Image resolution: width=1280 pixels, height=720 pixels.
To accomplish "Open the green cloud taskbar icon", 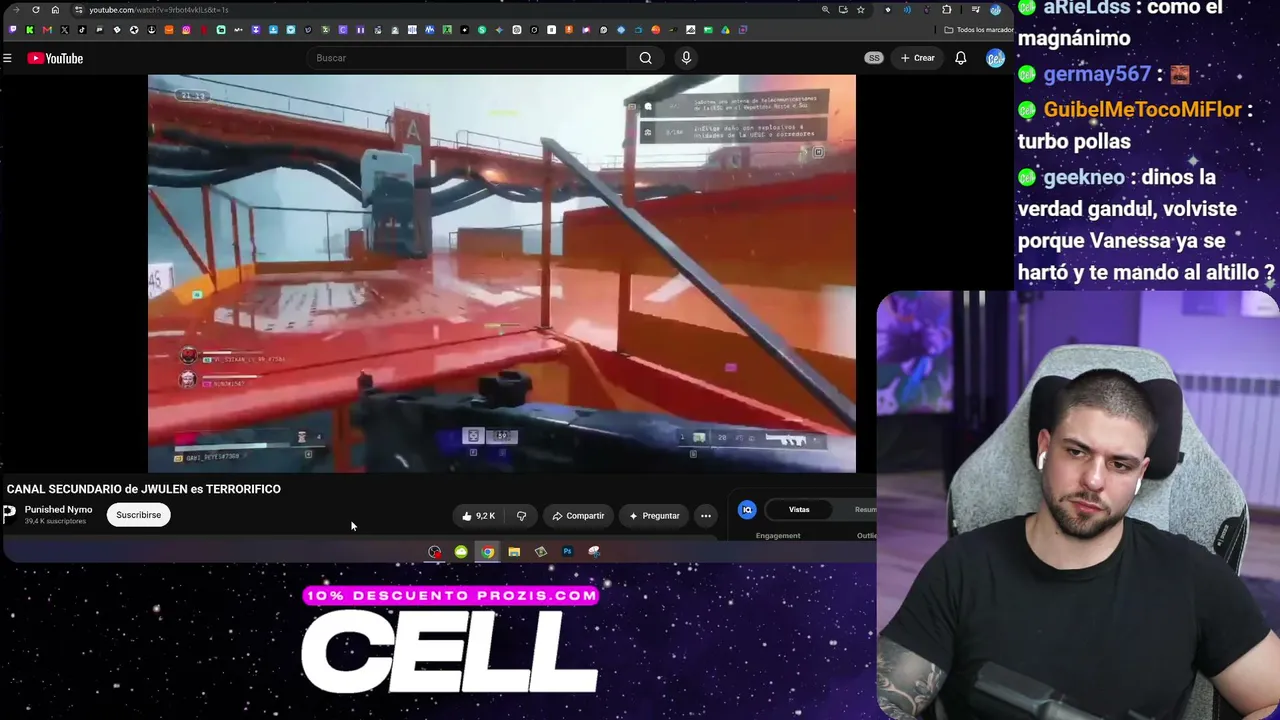I will click(461, 552).
